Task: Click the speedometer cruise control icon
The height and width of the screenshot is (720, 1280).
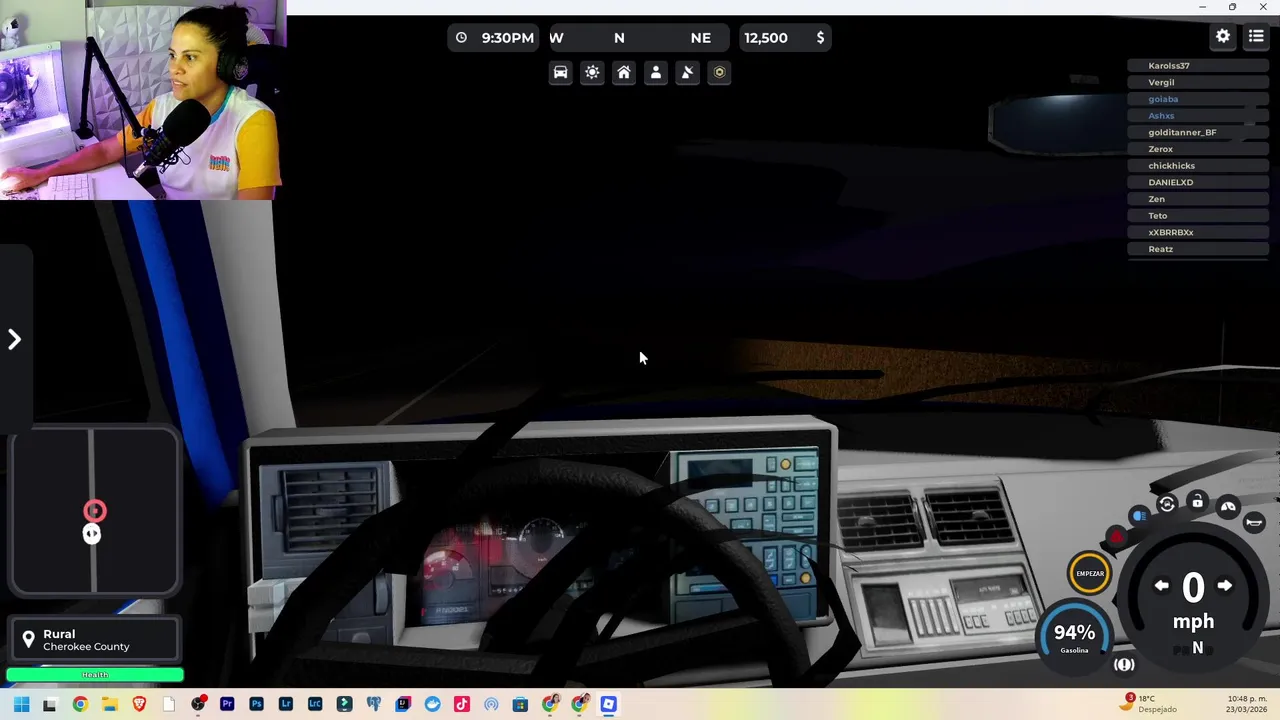Action: [1228, 507]
